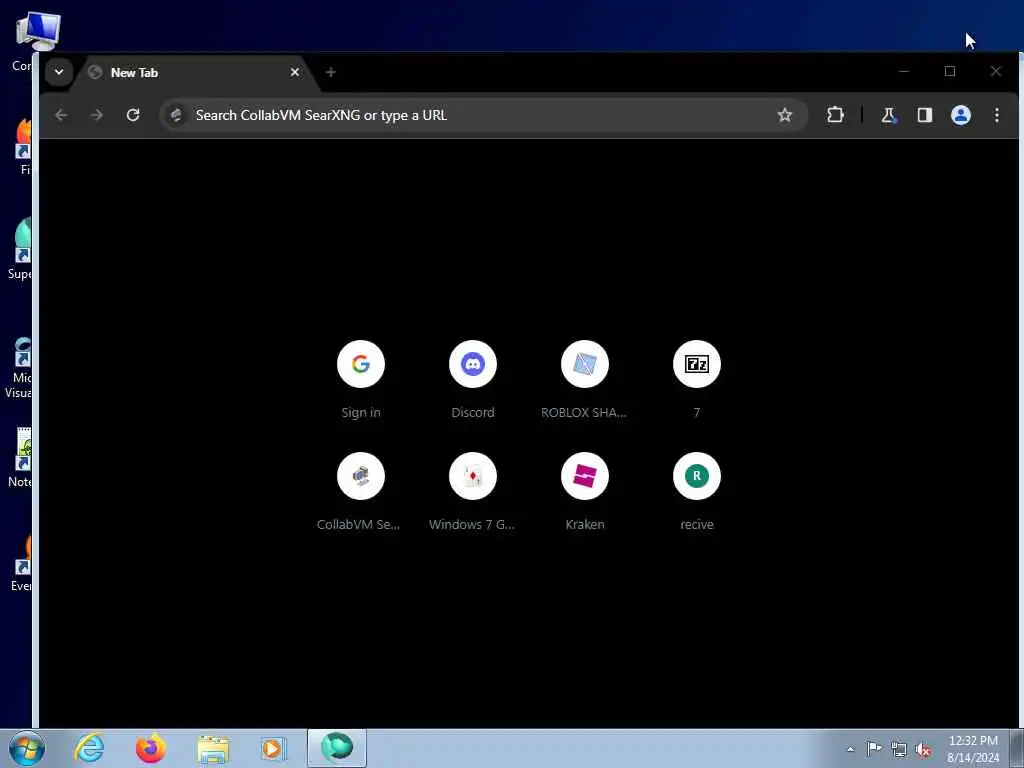The image size is (1024, 768).
Task: Open the CollabVM Se... shortcut tile
Action: pos(360,492)
